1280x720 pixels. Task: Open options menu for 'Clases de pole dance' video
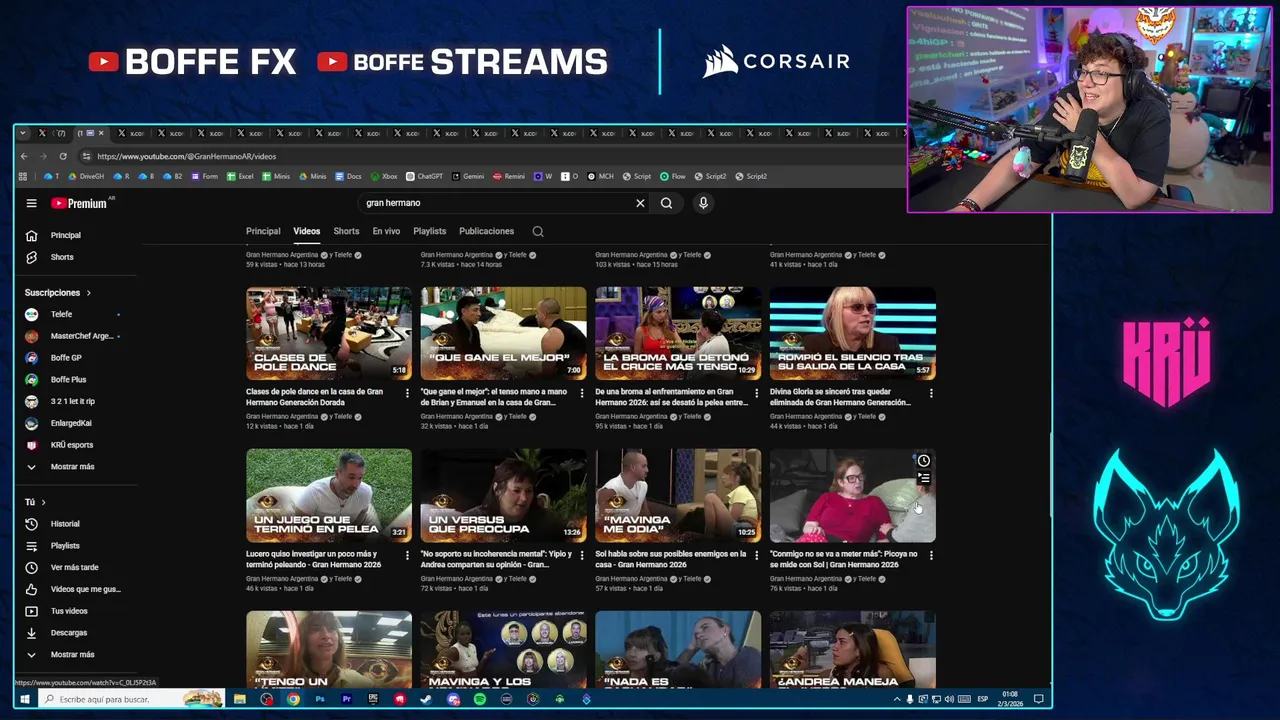click(x=407, y=393)
